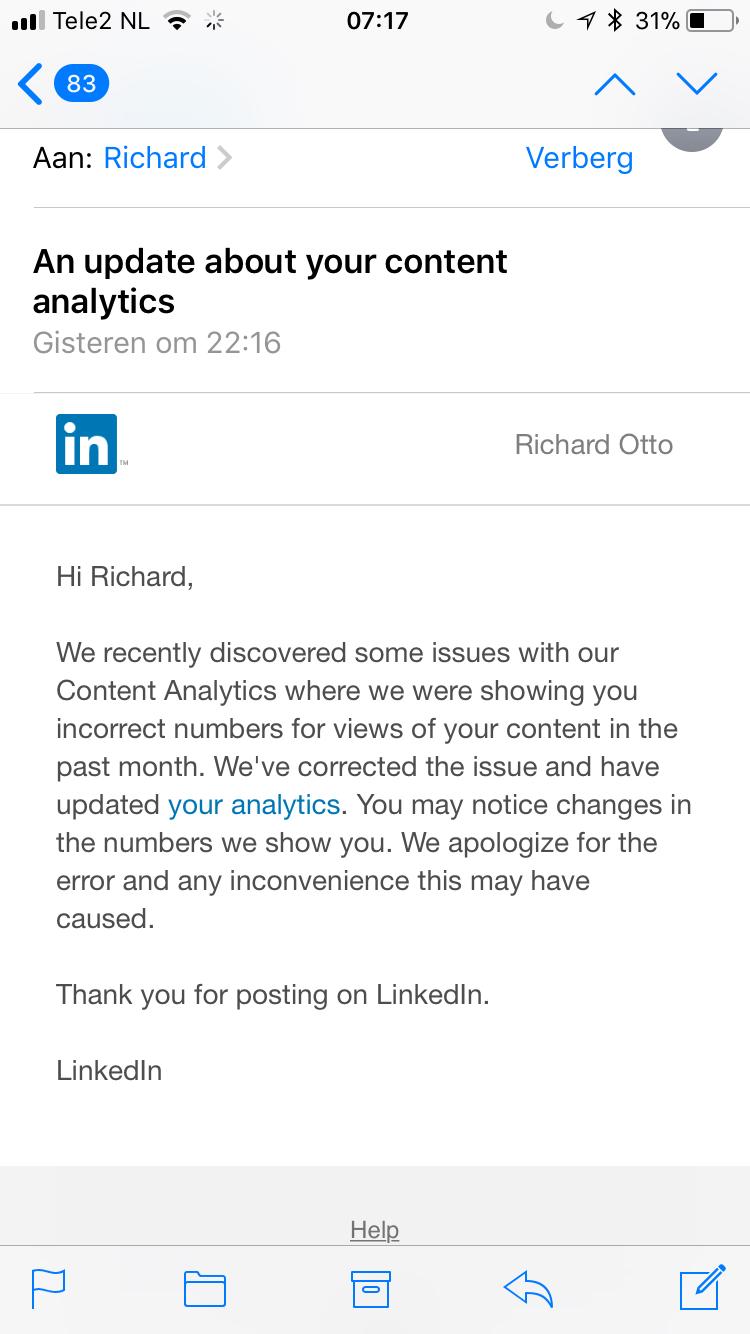This screenshot has height=1334, width=750.
Task: Tap the recipient name Richard
Action: click(x=155, y=158)
